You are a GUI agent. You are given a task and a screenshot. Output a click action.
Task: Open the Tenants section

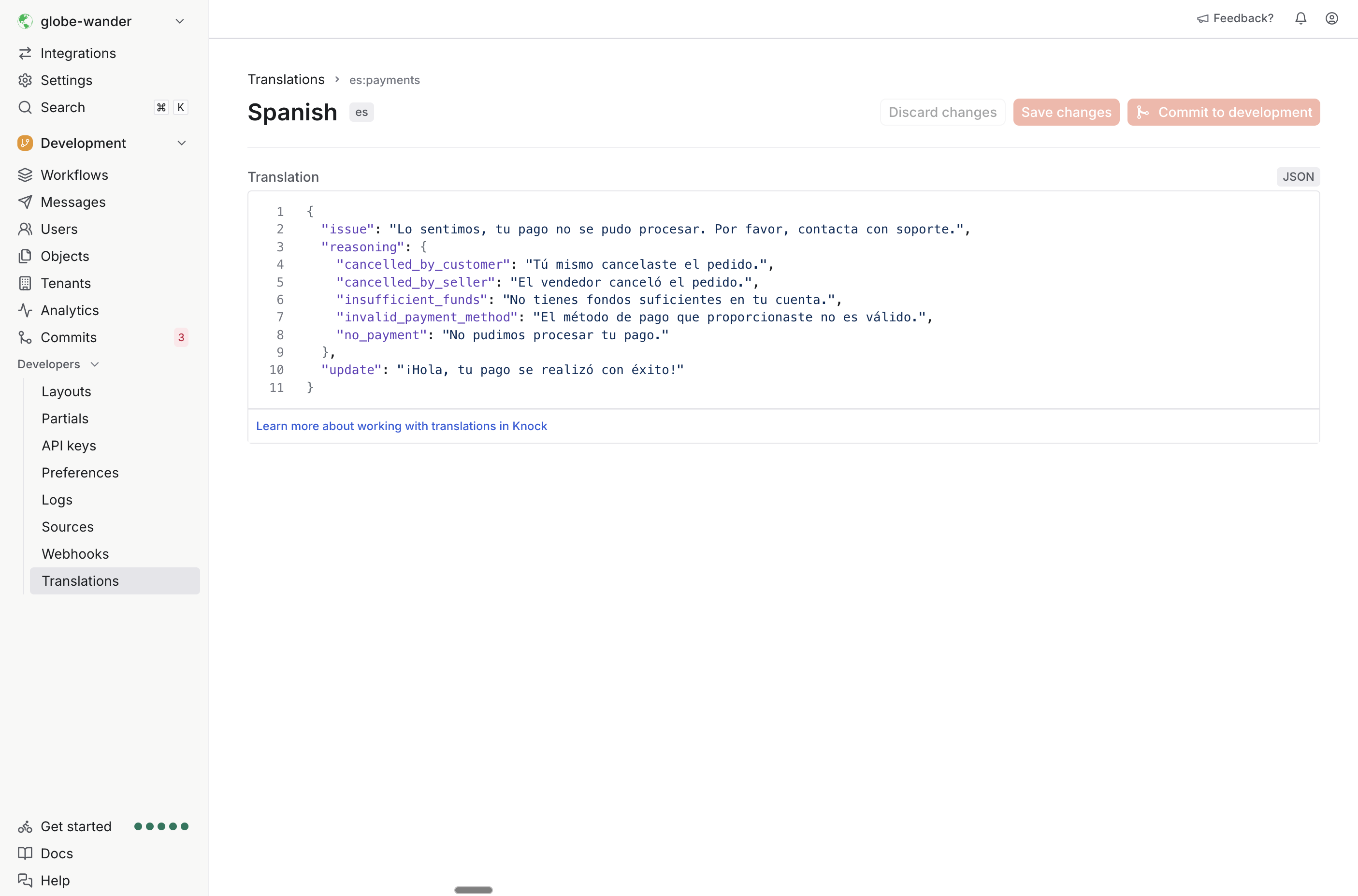coord(65,283)
